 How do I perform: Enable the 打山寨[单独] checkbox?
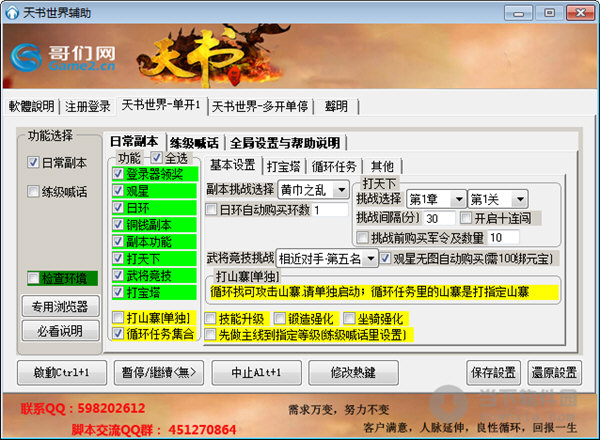tap(118, 317)
